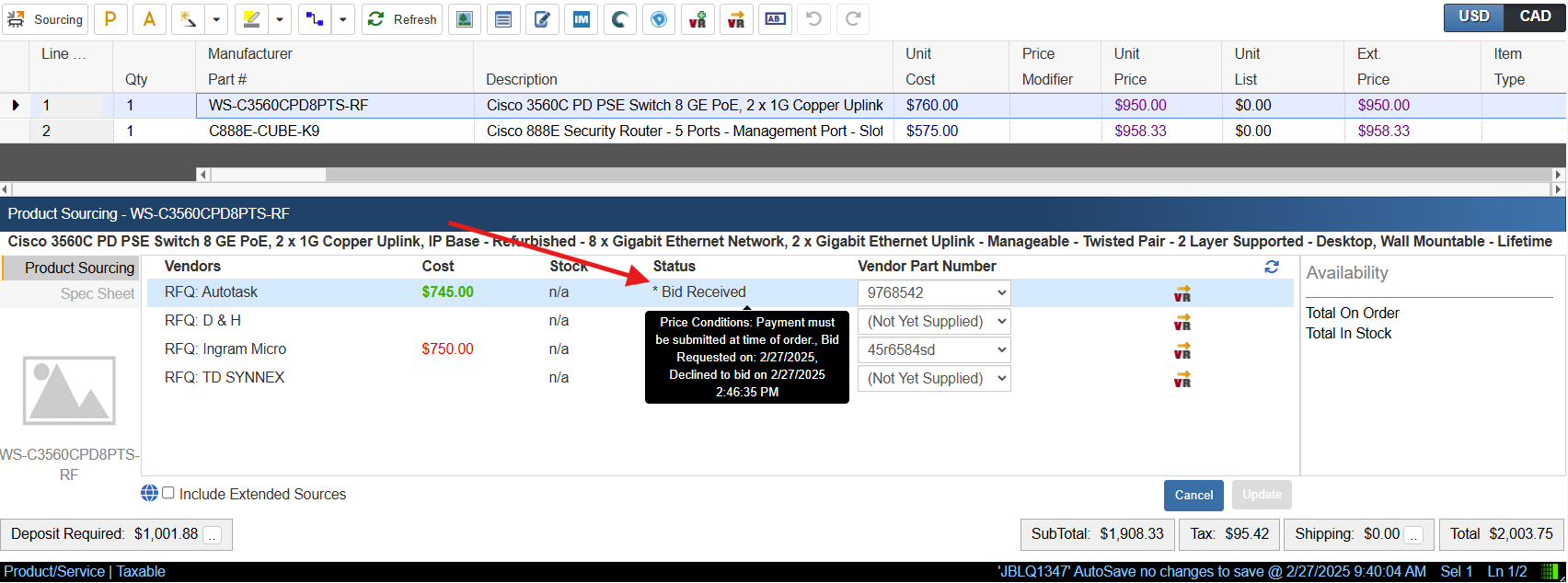Click the undo arrow icon
Screen dimensions: 1568x583
813,19
